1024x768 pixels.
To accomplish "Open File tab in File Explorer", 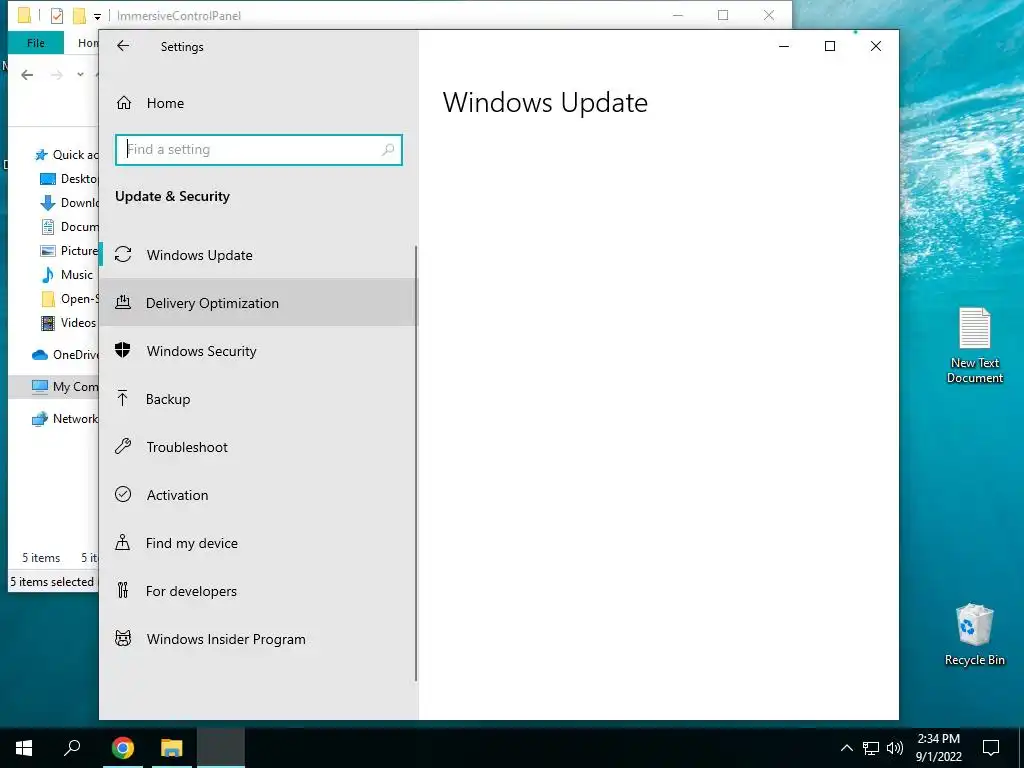I will tap(36, 43).
